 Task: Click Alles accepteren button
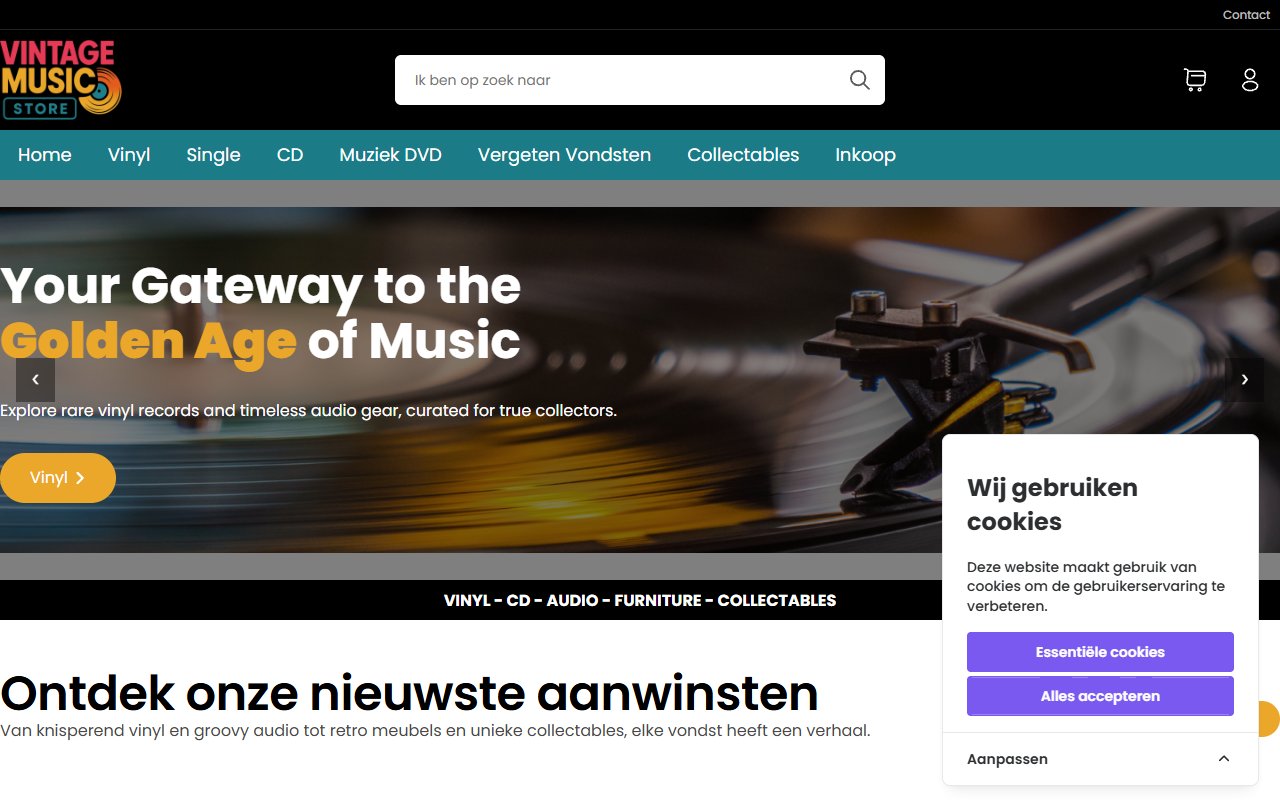1100,696
